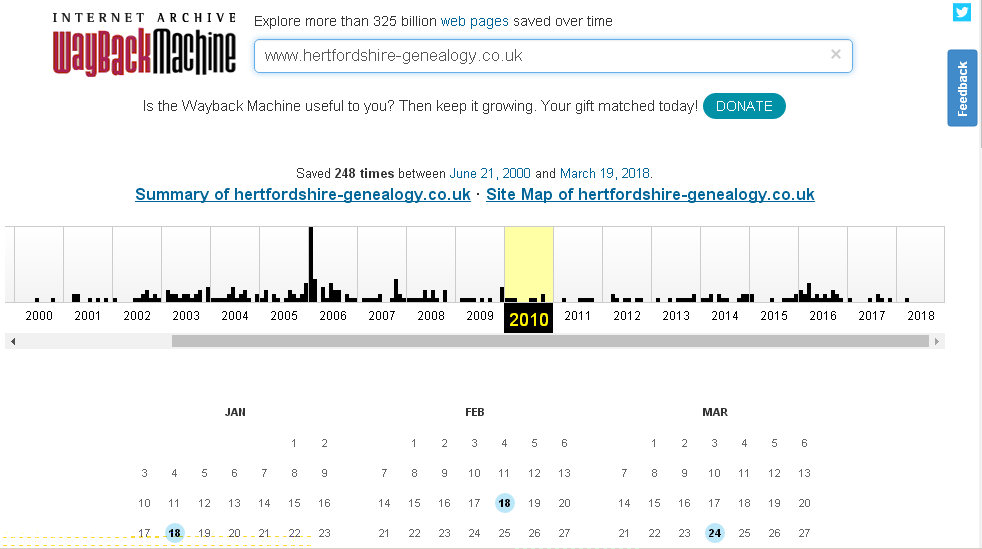Click the timeline scrollbar left arrow

click(13, 341)
